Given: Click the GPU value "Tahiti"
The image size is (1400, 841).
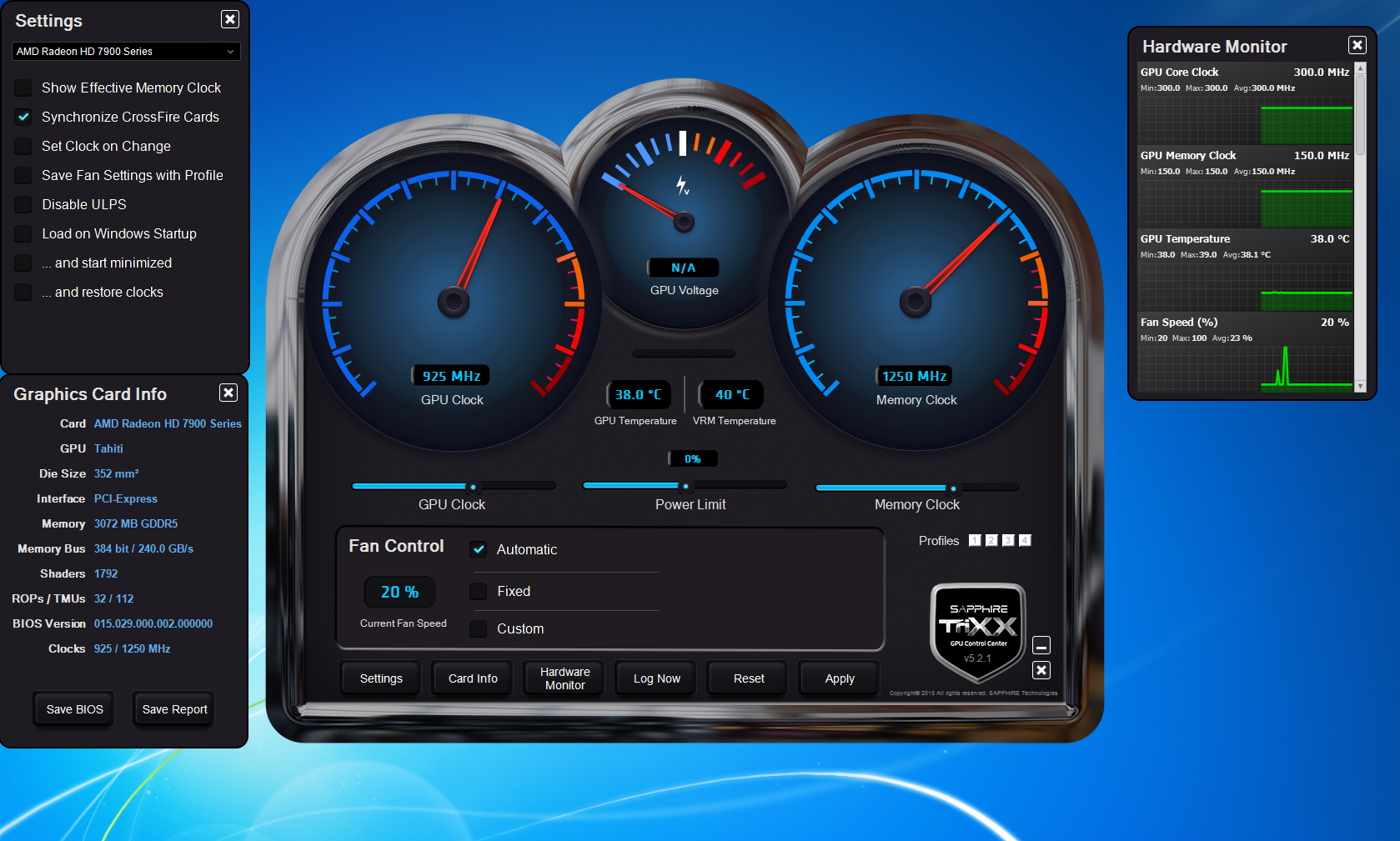Looking at the screenshot, I should point(108,448).
